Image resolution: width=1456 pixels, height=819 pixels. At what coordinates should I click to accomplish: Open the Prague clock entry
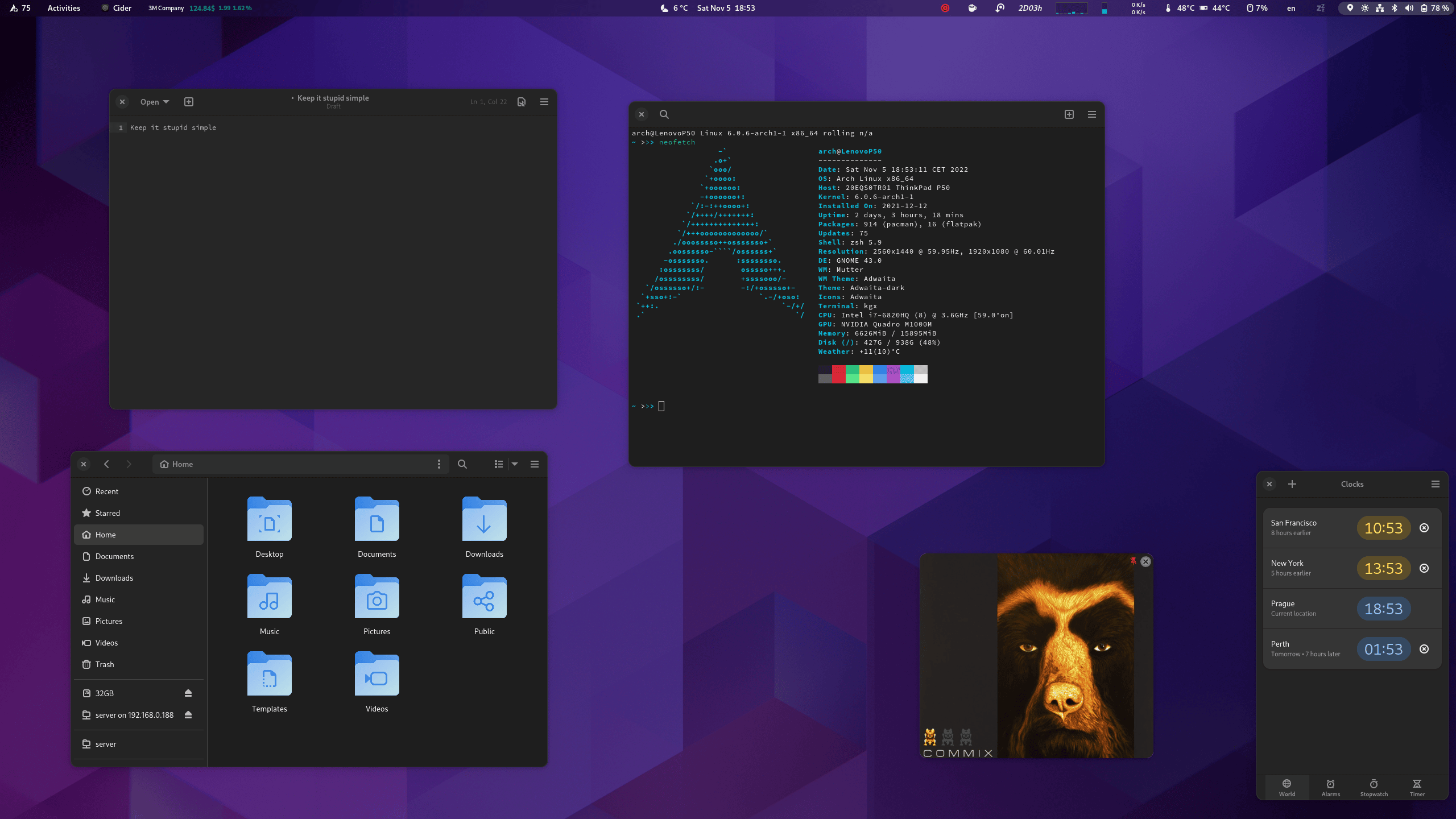(1352, 609)
